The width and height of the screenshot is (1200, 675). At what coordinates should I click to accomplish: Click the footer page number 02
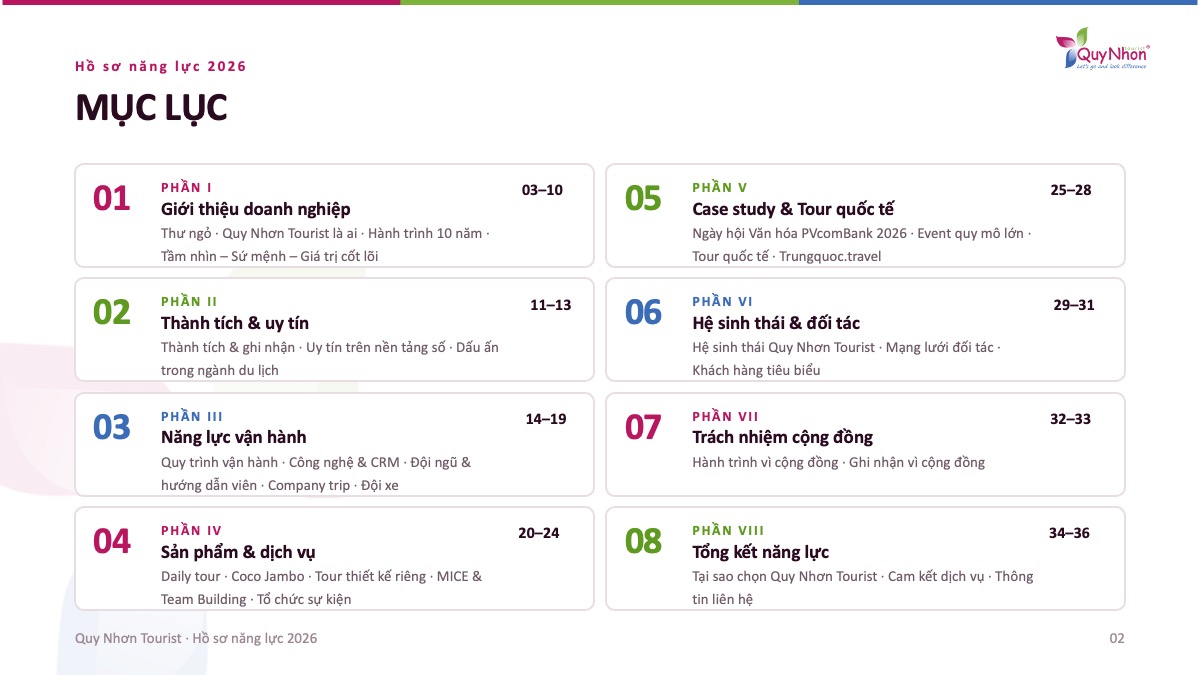tap(1117, 638)
